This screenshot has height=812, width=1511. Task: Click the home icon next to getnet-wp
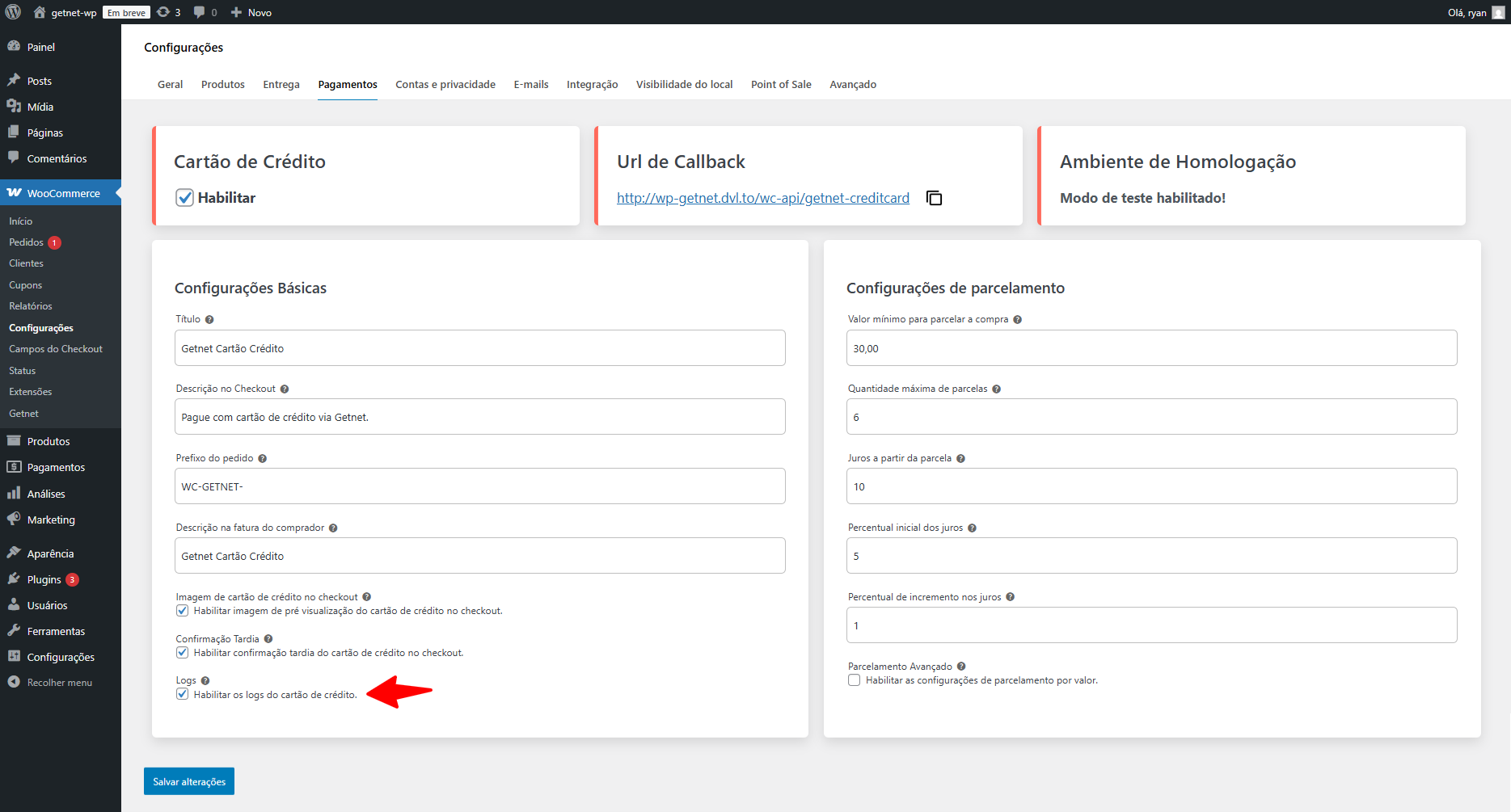point(39,12)
